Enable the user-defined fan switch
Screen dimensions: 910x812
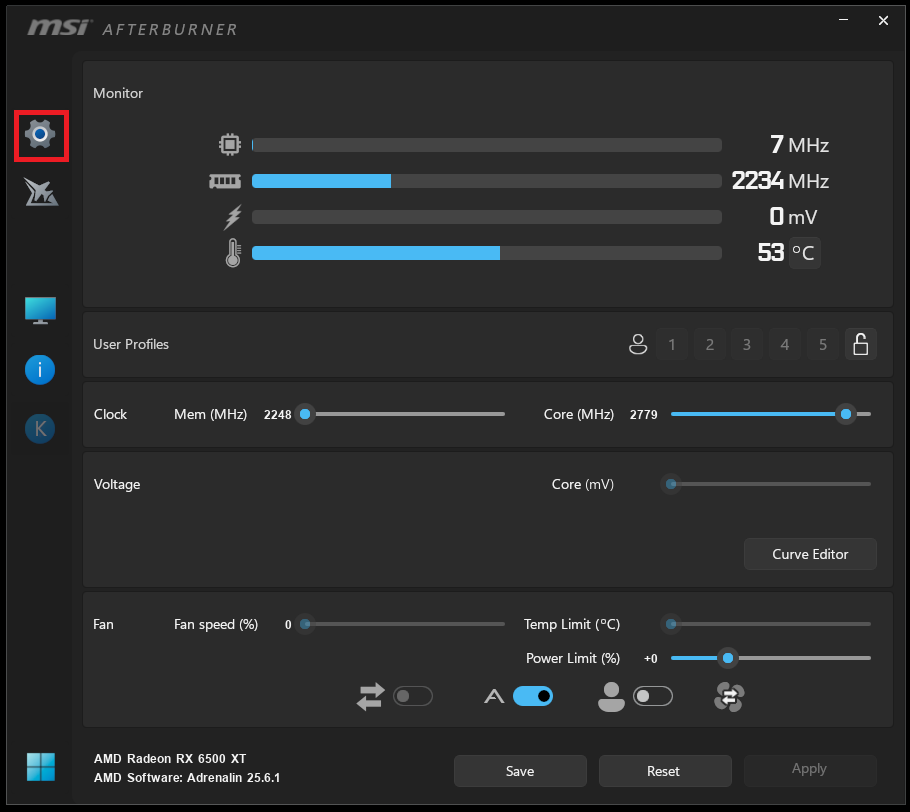click(653, 696)
